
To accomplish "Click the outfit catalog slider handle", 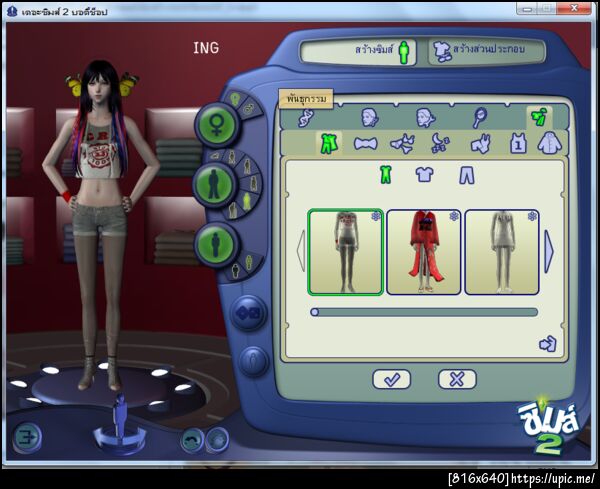I will [315, 312].
